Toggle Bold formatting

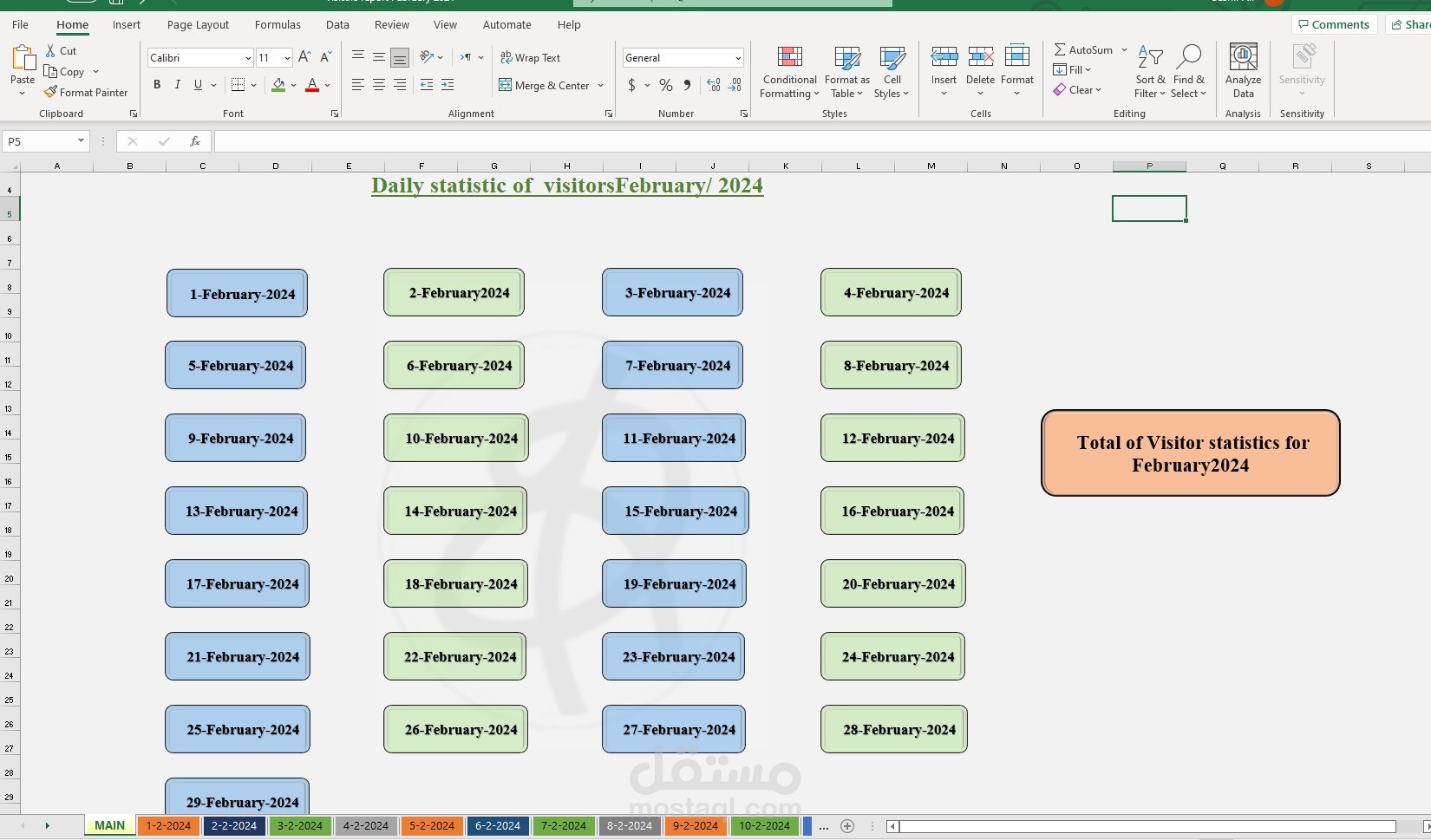coord(157,85)
